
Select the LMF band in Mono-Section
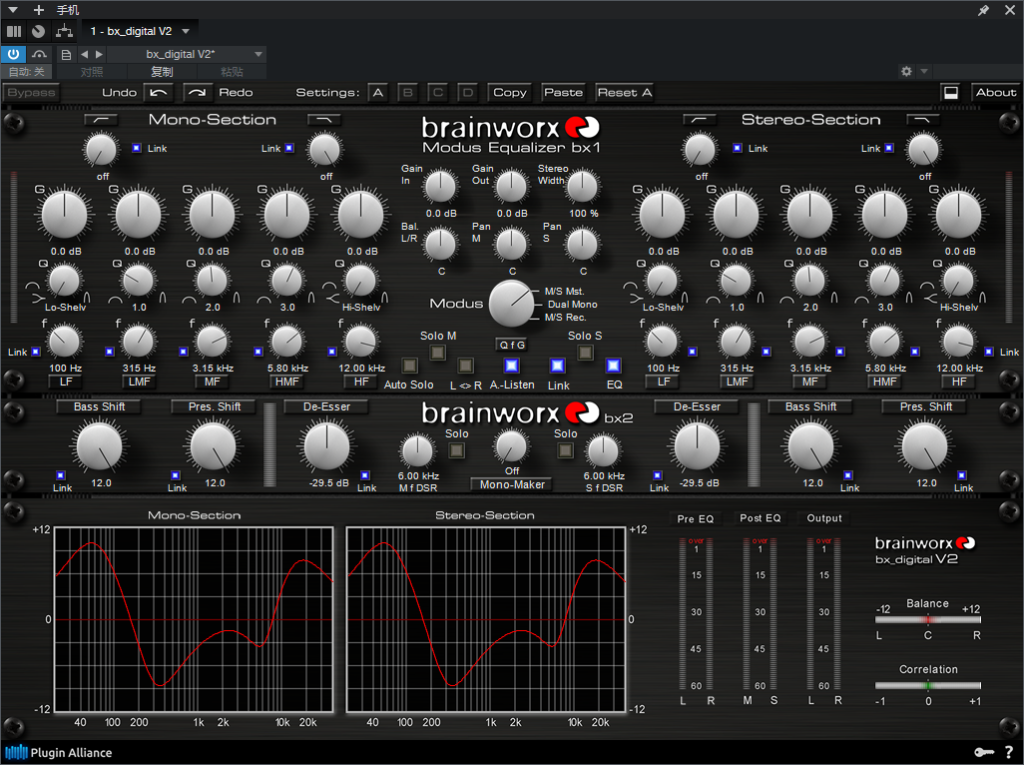(x=137, y=382)
